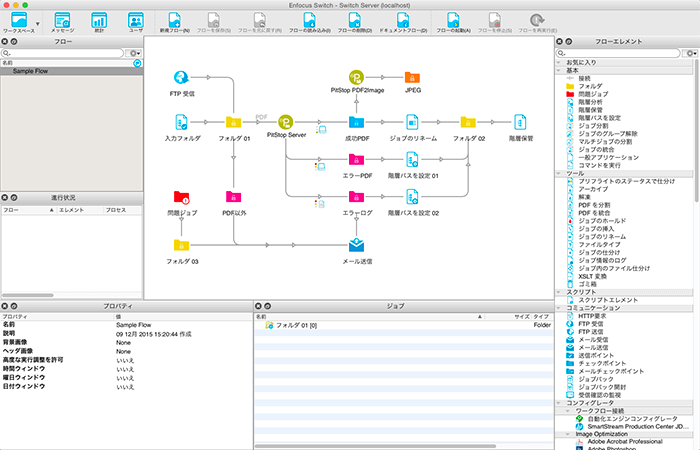Pick 問題ジョブ element in flow elements list
The height and width of the screenshot is (450, 700).
(593, 94)
